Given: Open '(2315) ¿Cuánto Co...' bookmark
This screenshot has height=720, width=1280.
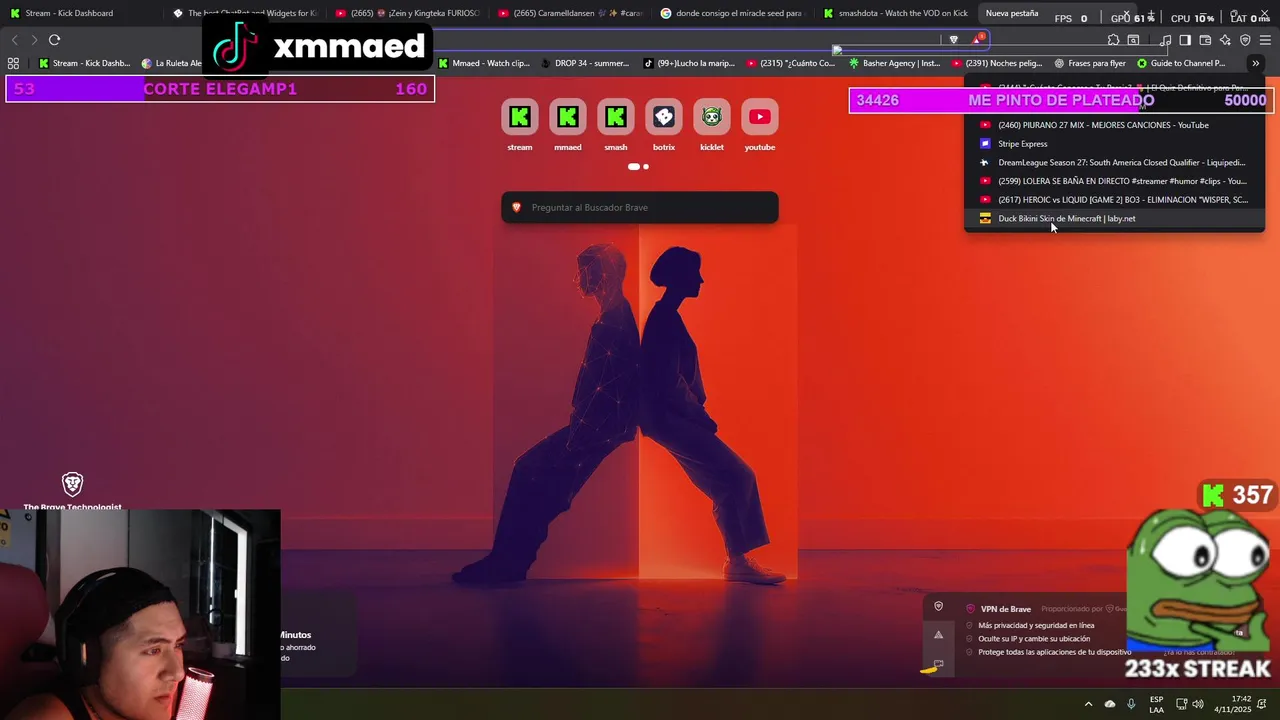Looking at the screenshot, I should point(790,63).
